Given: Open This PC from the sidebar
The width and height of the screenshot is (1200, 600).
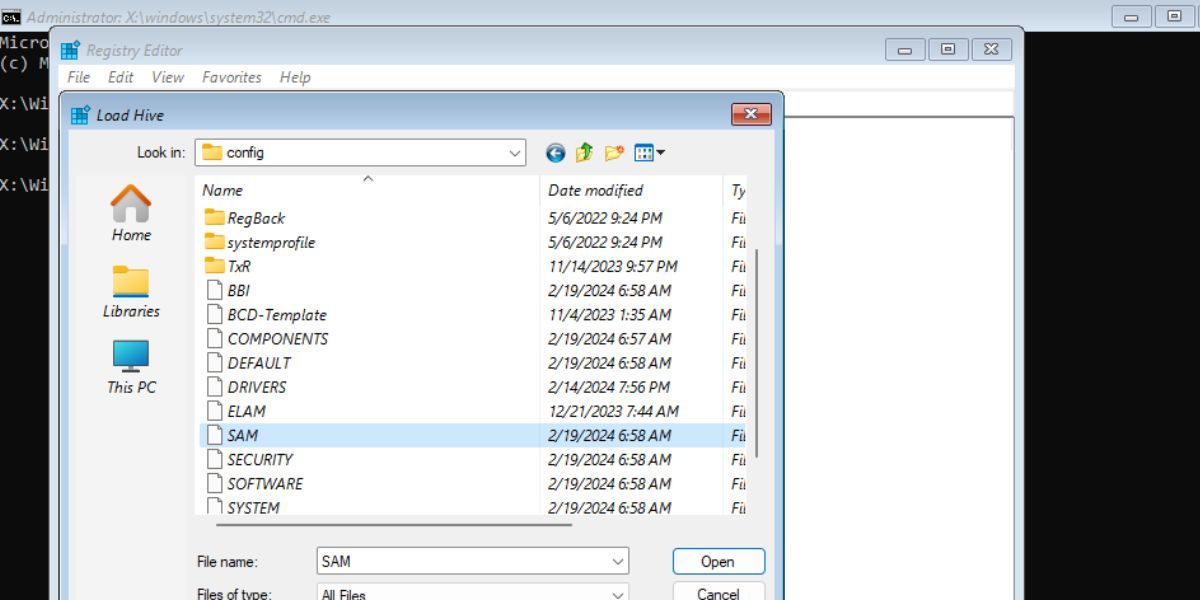Looking at the screenshot, I should click(130, 365).
